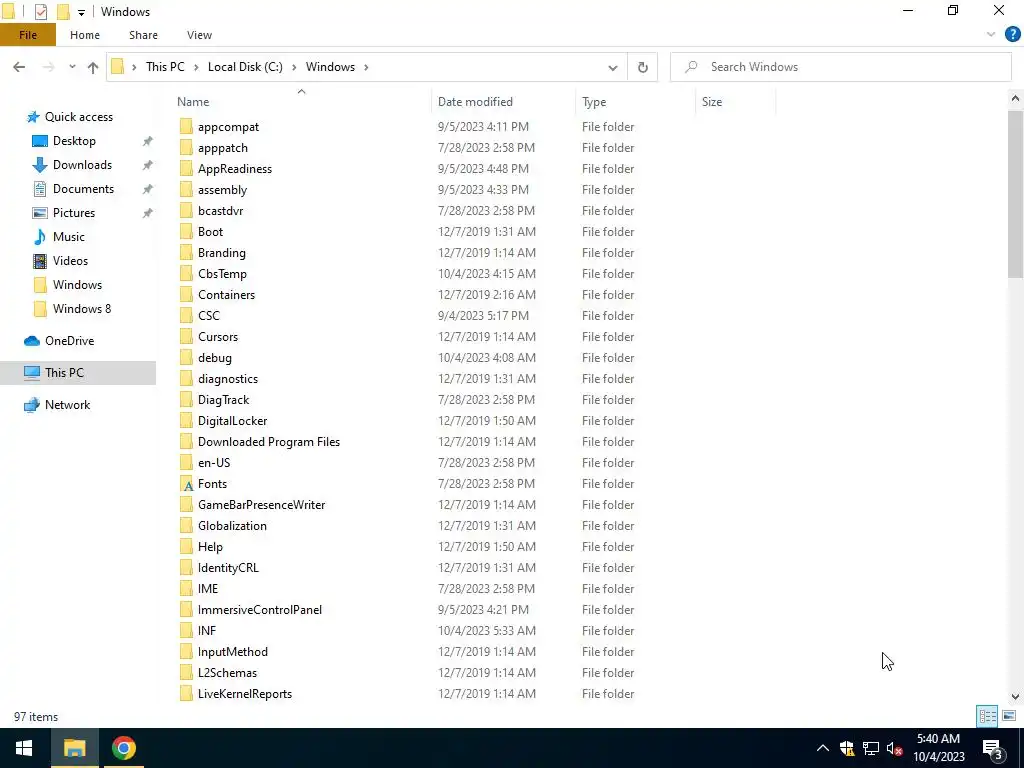
Task: Click the scrollbar down arrow
Action: click(x=1015, y=696)
